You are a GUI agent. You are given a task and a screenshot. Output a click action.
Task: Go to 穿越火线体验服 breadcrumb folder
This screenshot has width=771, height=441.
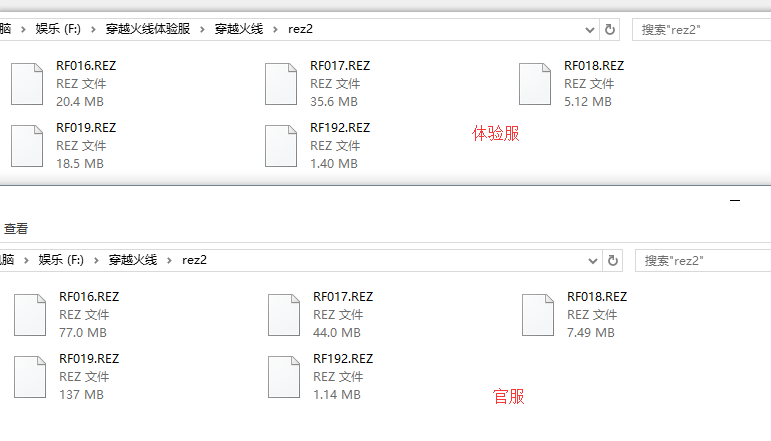pos(148,29)
